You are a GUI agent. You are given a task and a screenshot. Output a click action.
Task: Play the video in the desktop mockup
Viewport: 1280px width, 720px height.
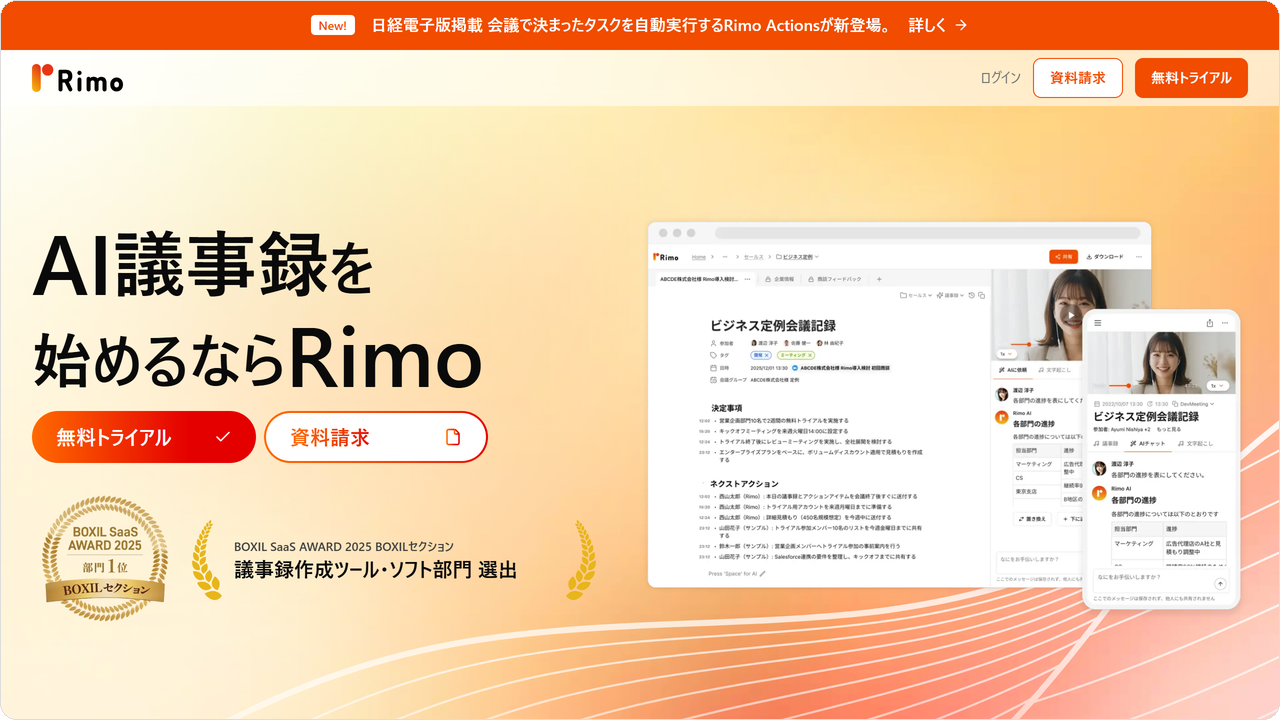pyautogui.click(x=1071, y=315)
